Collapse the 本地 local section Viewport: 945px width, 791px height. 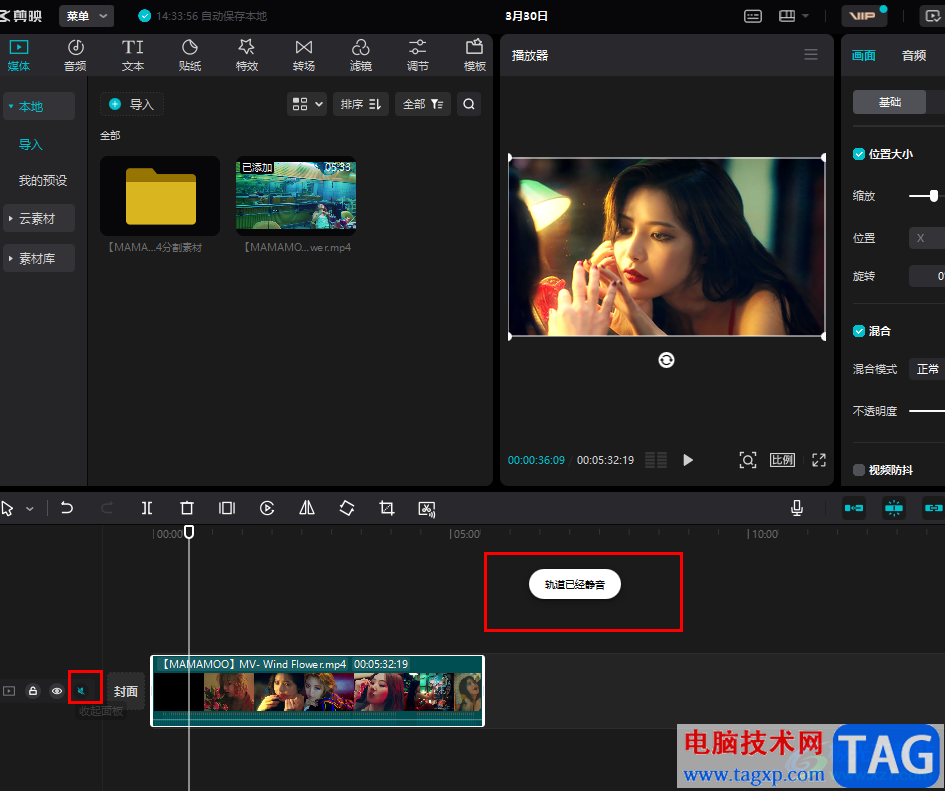[x=39, y=107]
